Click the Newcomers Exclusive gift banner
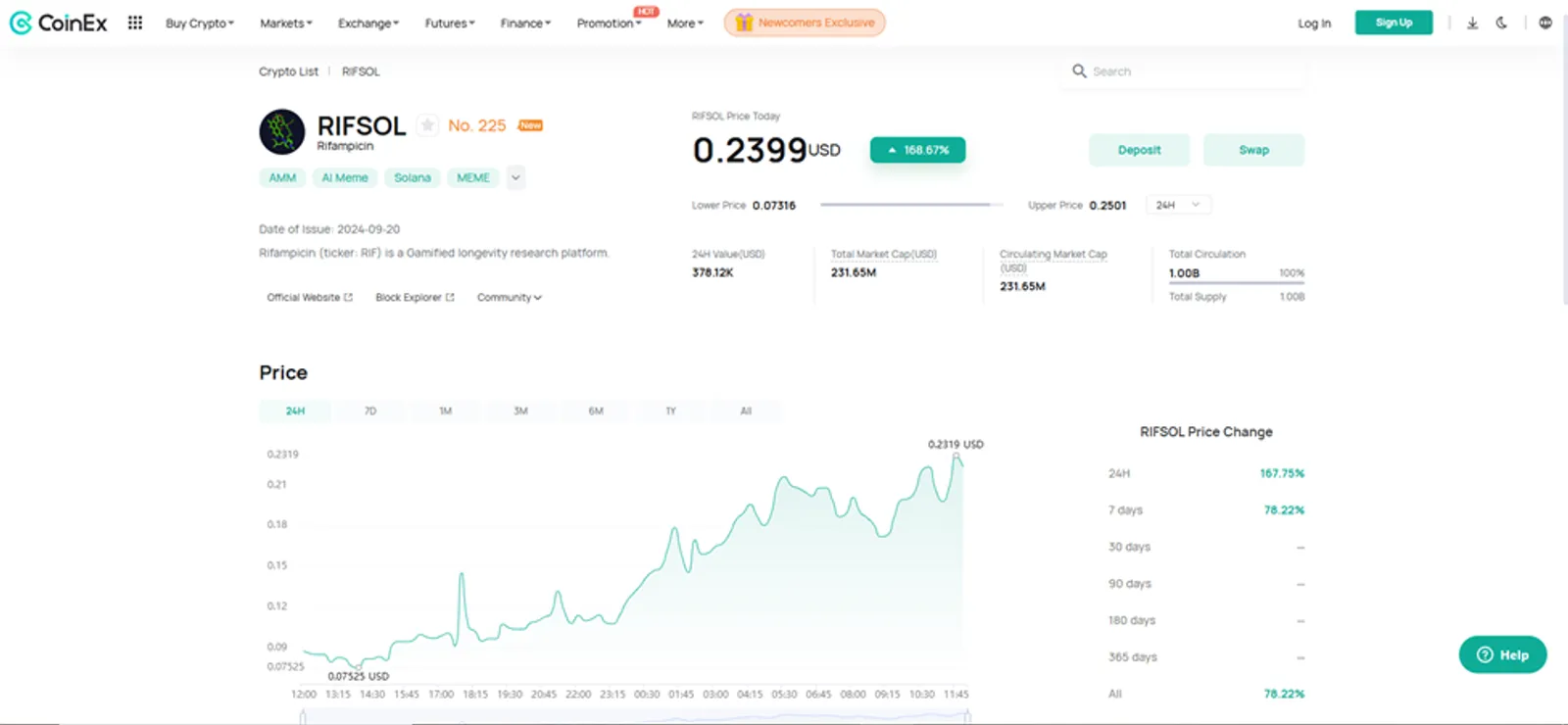 coord(805,23)
